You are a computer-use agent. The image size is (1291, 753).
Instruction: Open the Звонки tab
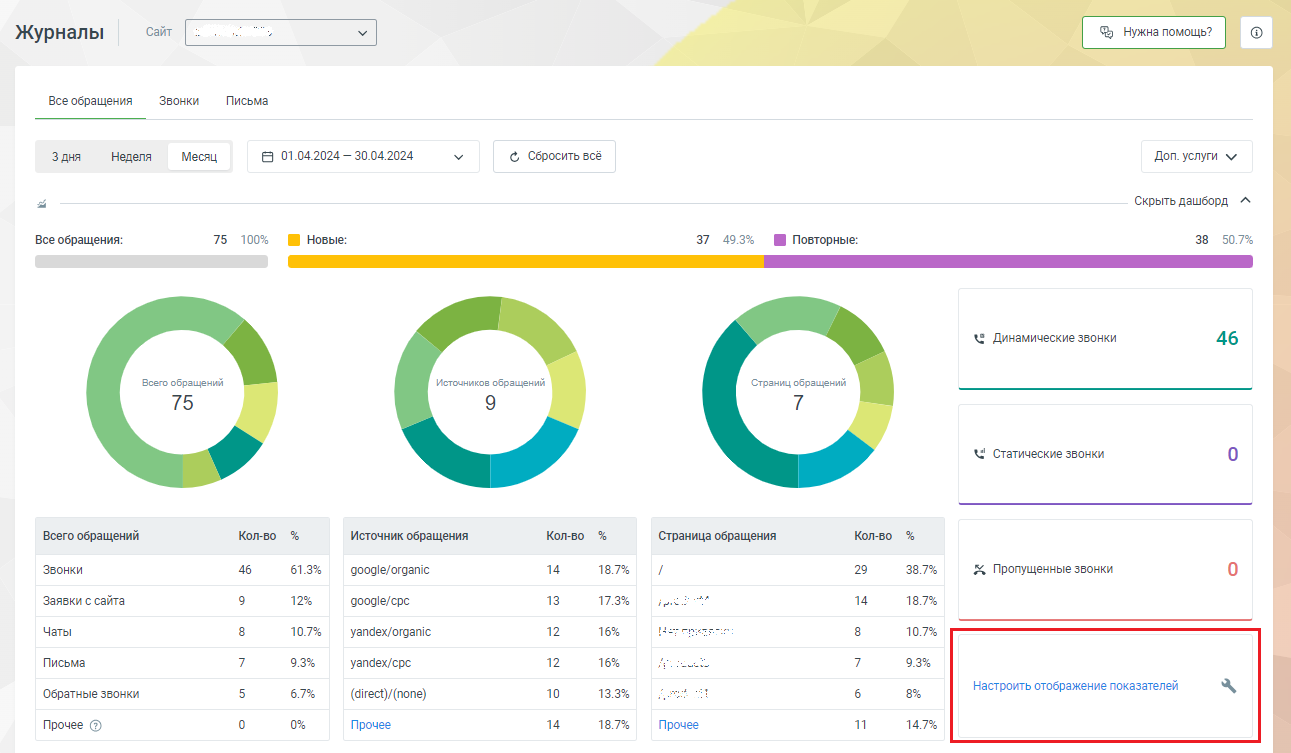tap(179, 101)
